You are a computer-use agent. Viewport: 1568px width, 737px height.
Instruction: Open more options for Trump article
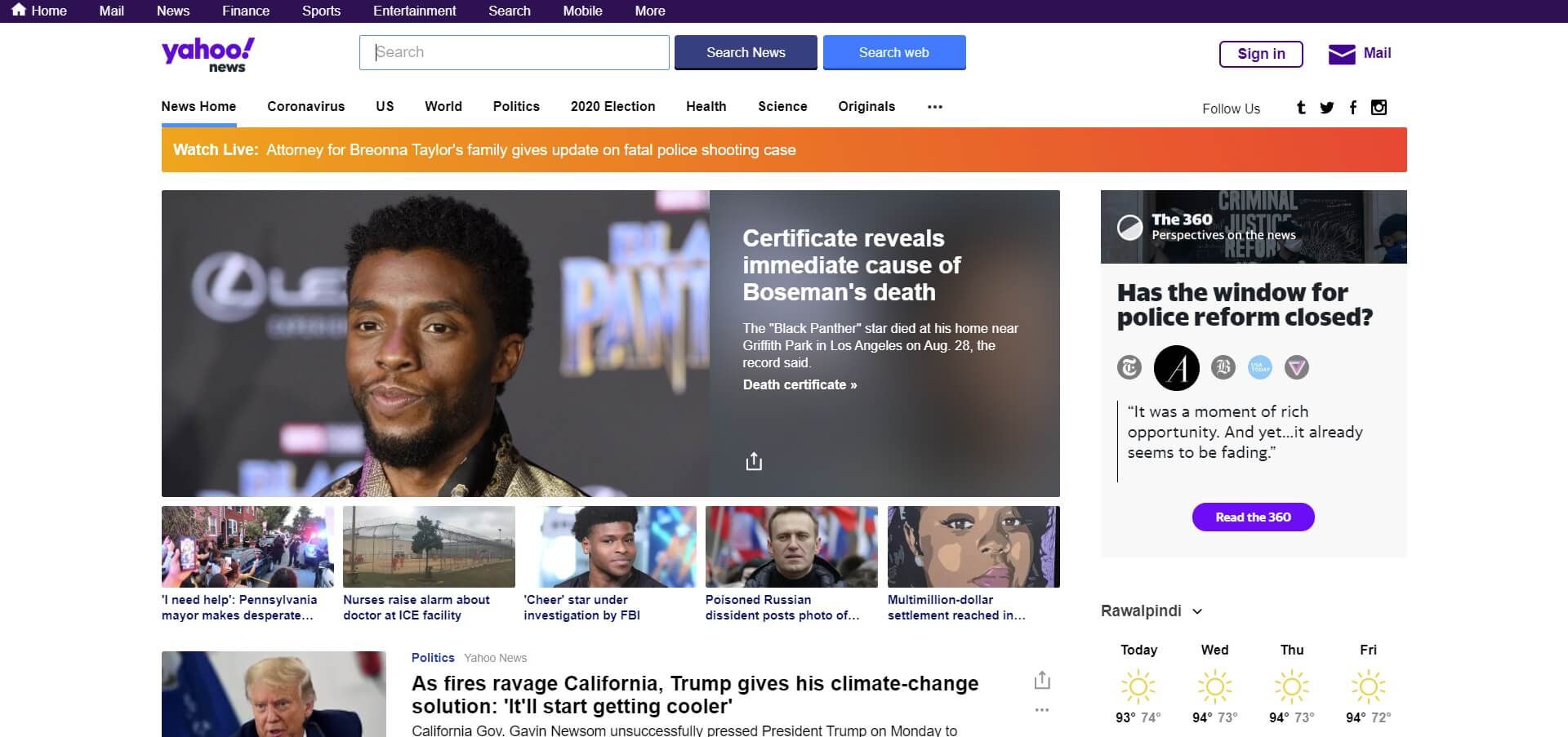[x=1042, y=710]
